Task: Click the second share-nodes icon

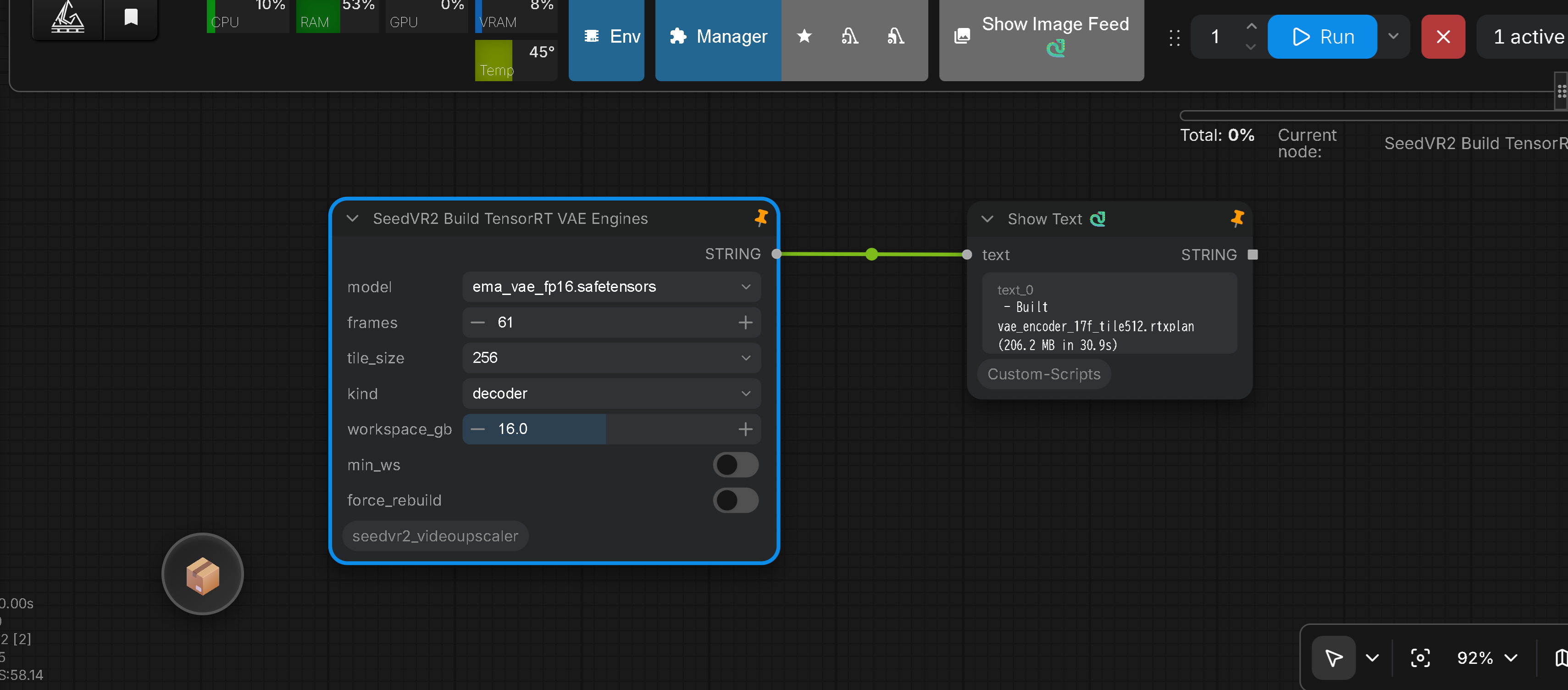Action: 895,37
